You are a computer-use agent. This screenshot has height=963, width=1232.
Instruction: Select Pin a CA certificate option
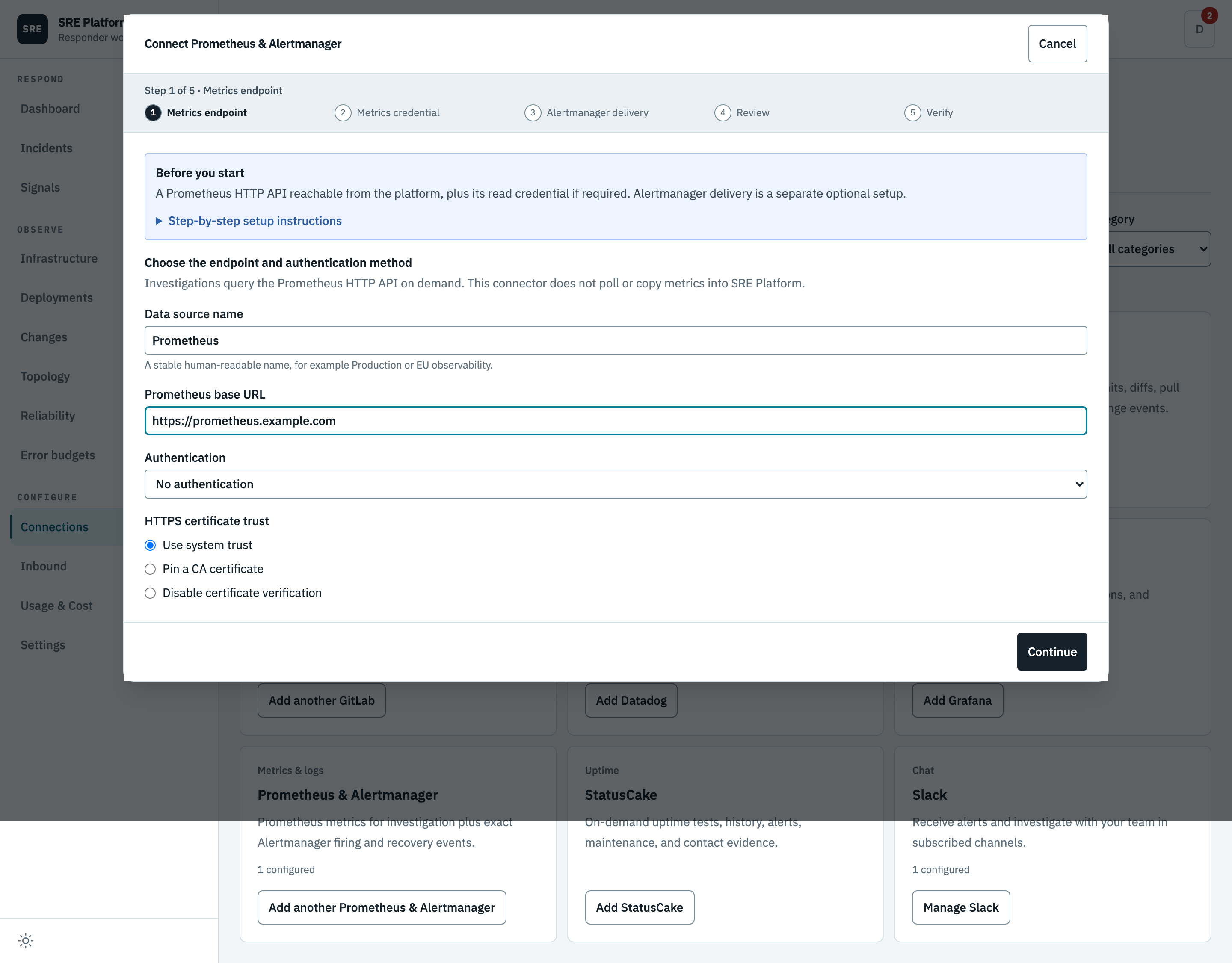(x=150, y=569)
